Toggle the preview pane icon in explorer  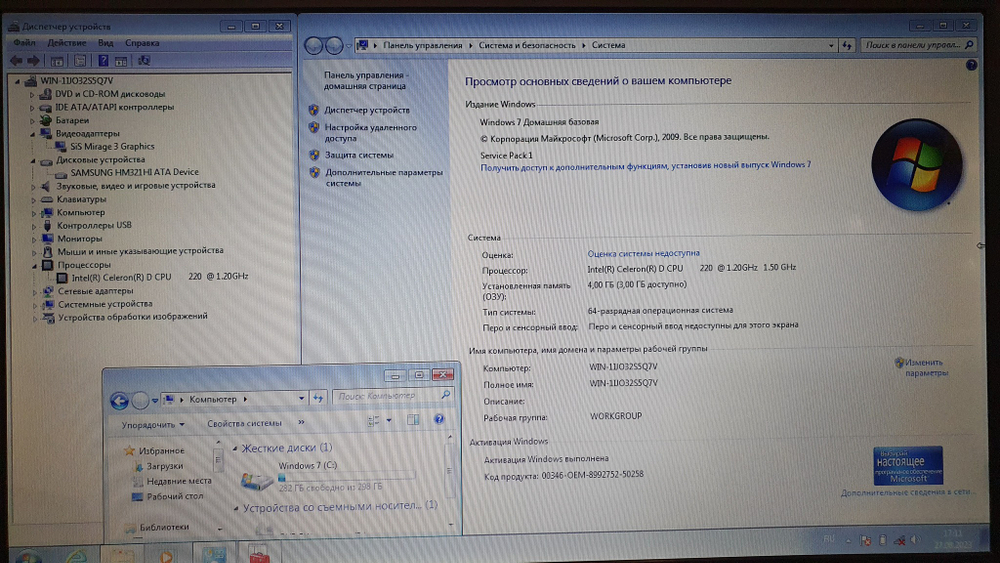413,420
